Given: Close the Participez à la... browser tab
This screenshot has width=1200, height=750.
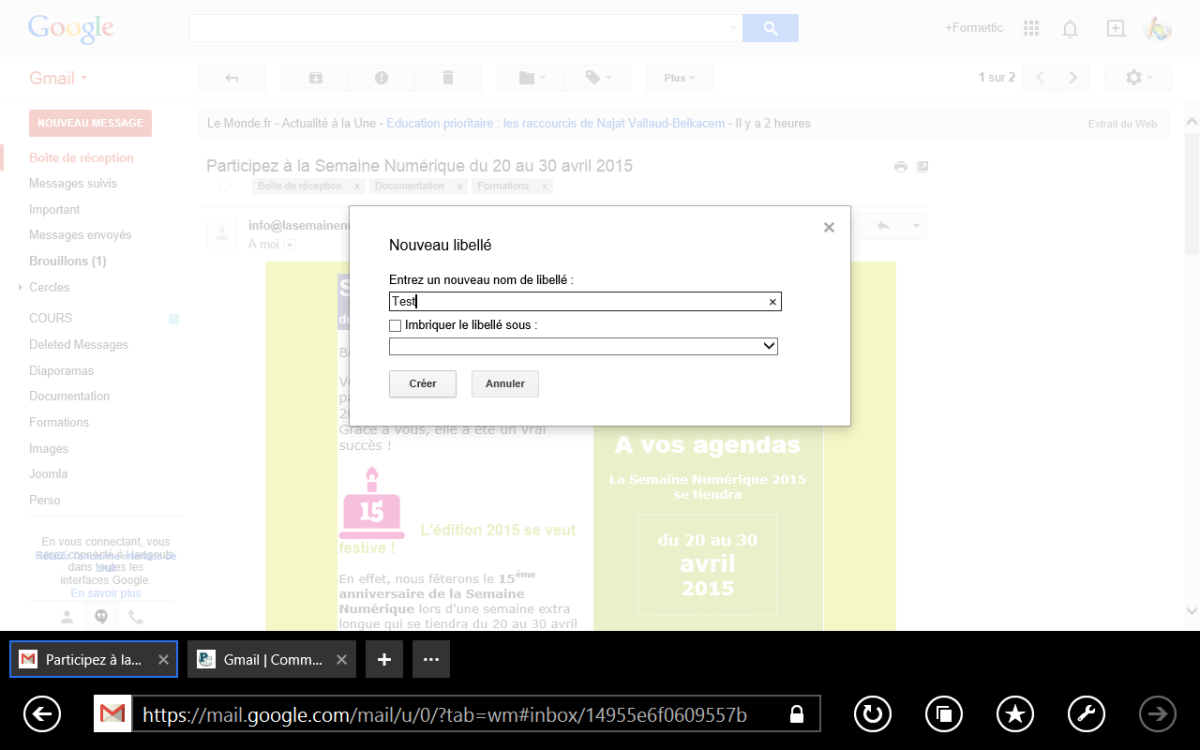Looking at the screenshot, I should [x=163, y=660].
